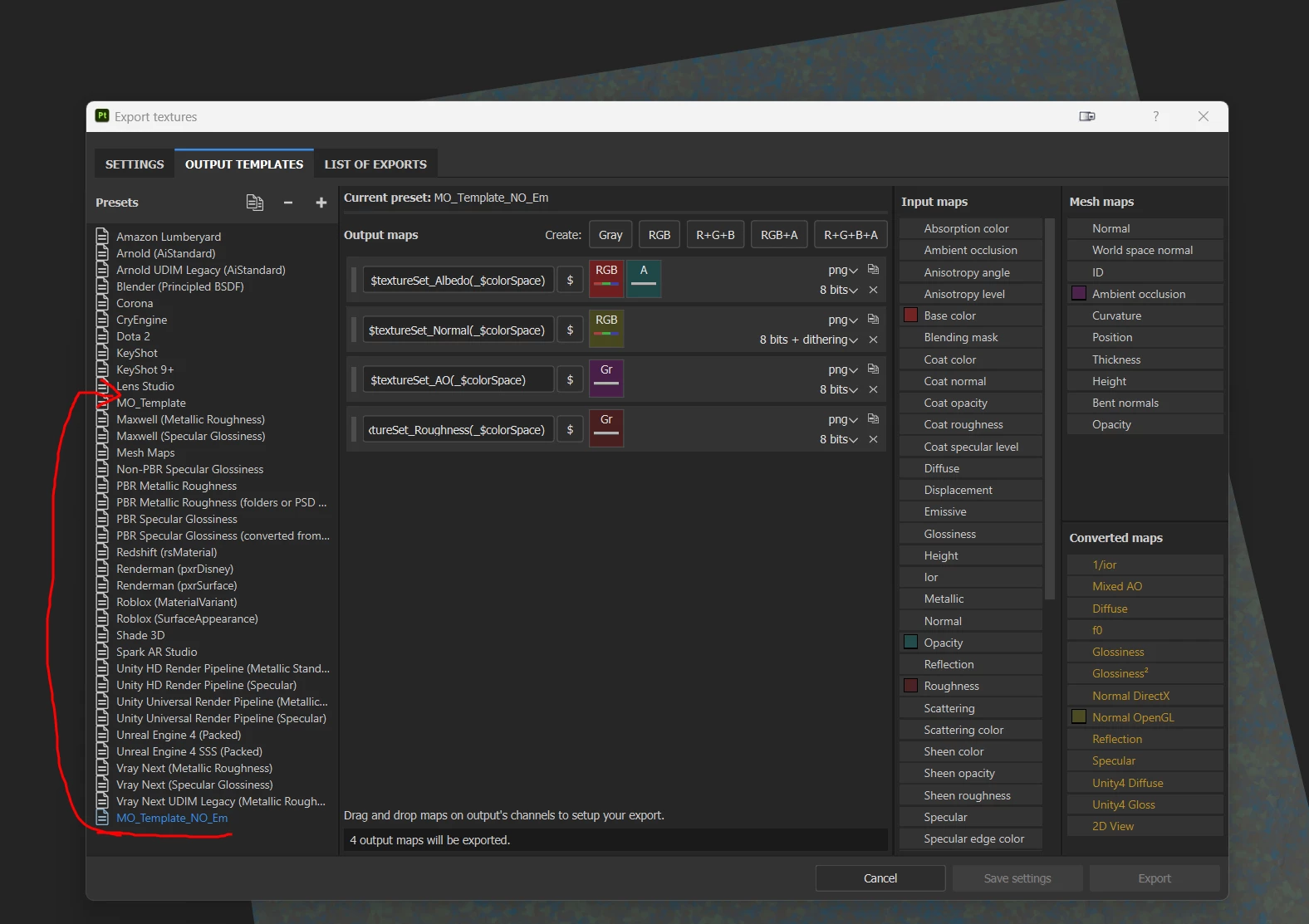Image resolution: width=1309 pixels, height=924 pixels.
Task: Click Roughness dark red swatch in Input maps
Action: (x=910, y=686)
